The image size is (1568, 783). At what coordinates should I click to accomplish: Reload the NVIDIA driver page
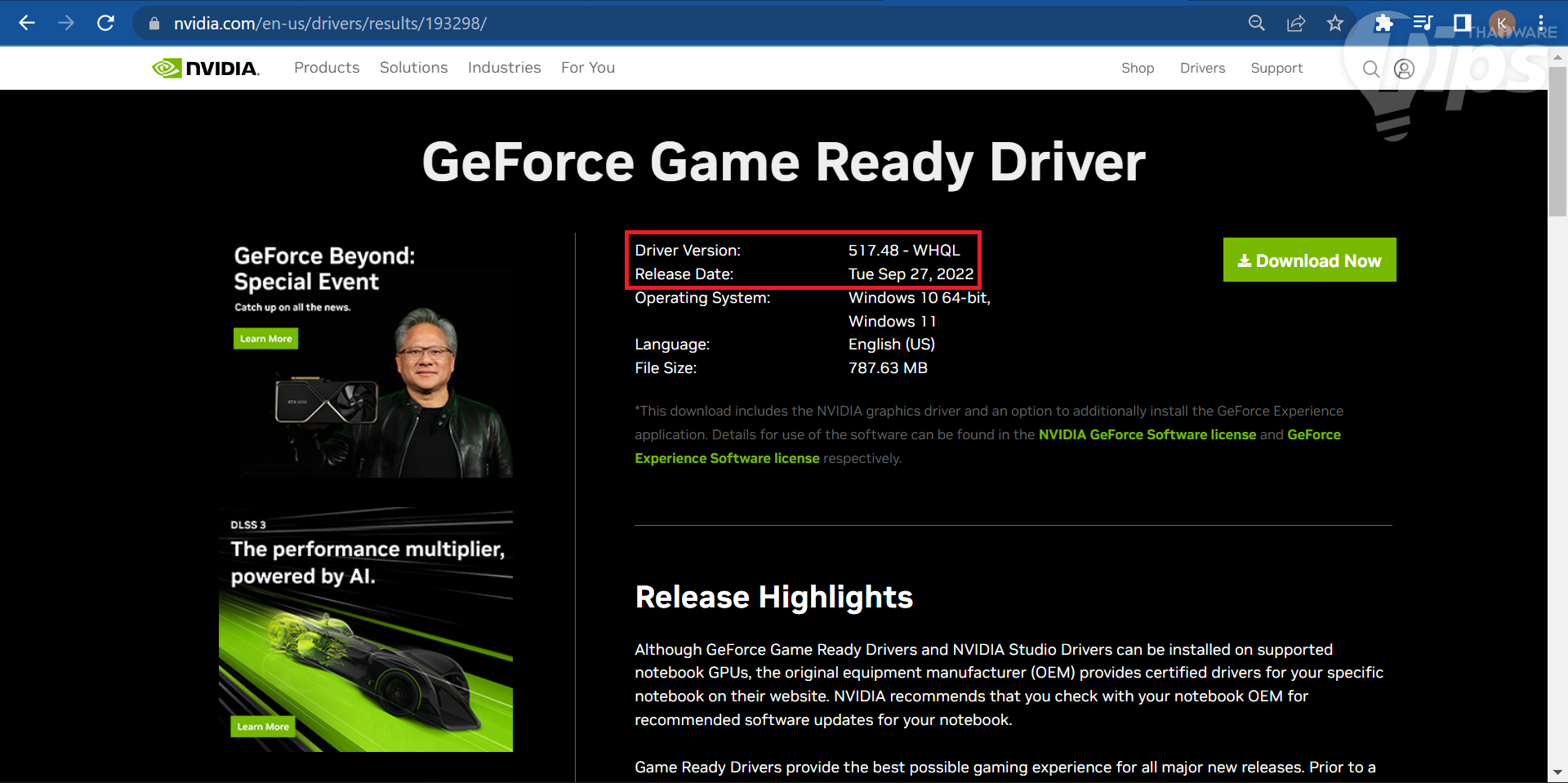click(105, 23)
